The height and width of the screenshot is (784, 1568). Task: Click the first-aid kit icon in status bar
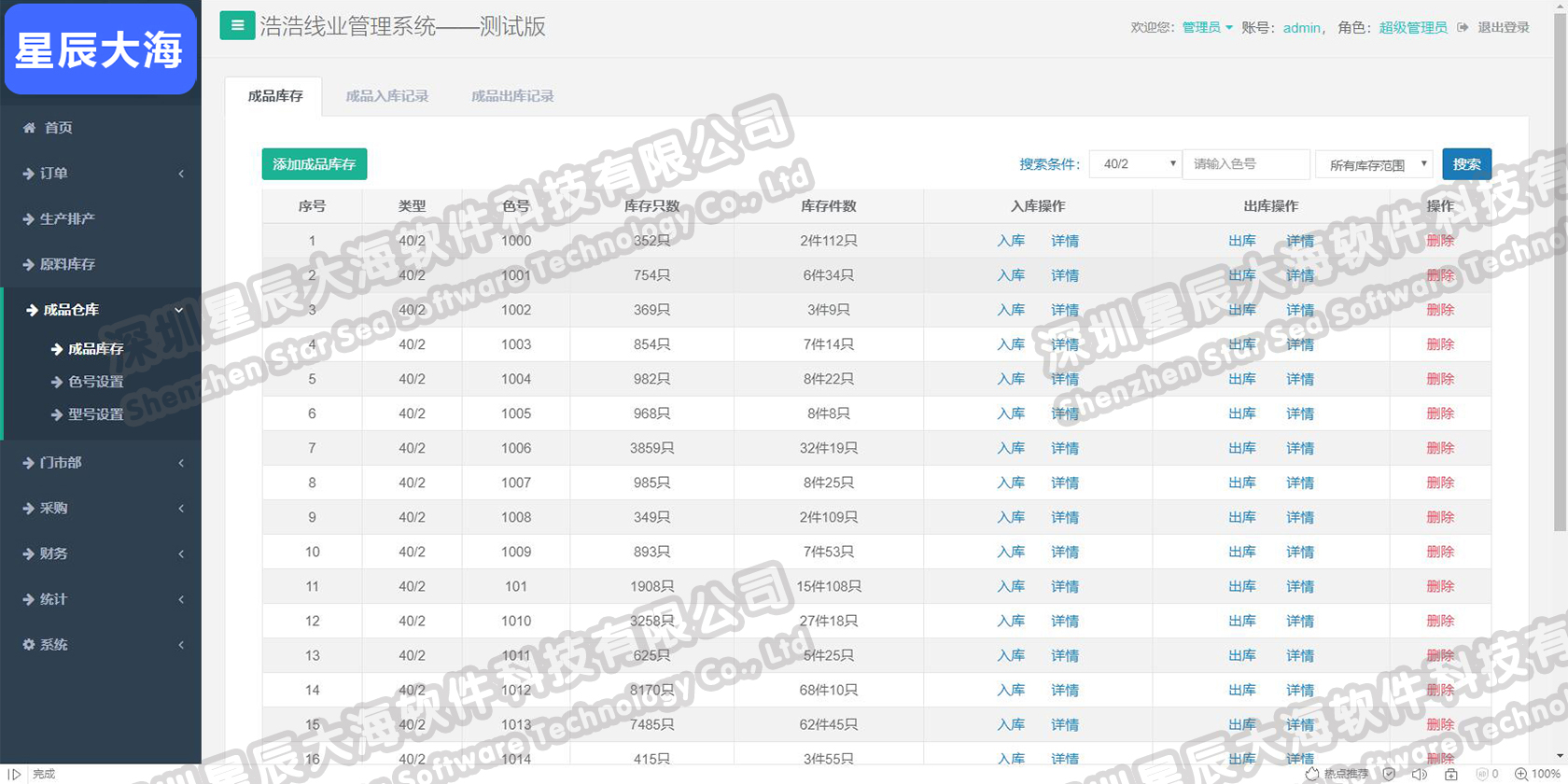[1450, 774]
